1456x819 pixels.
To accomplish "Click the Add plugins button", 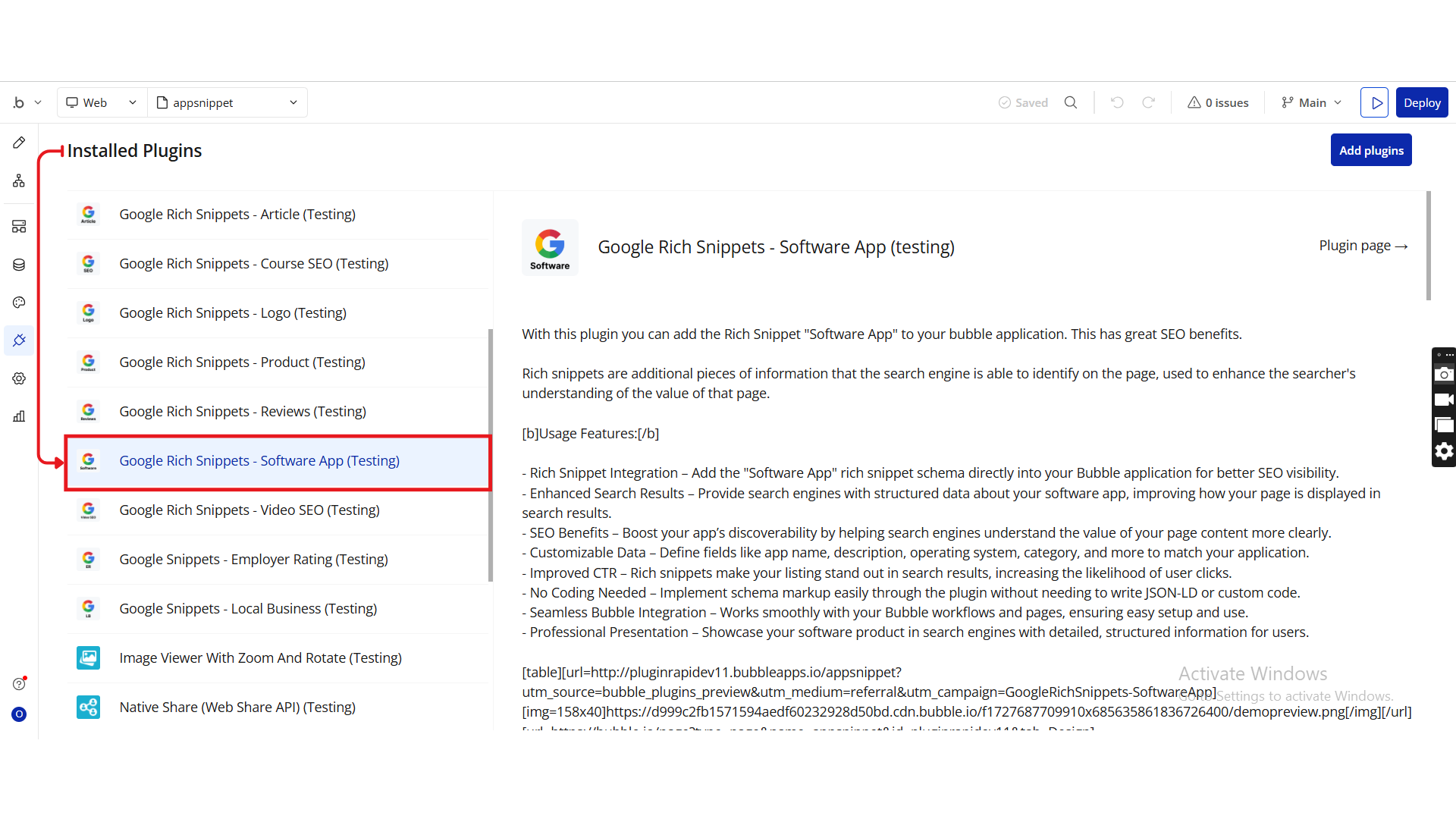I will (x=1371, y=150).
